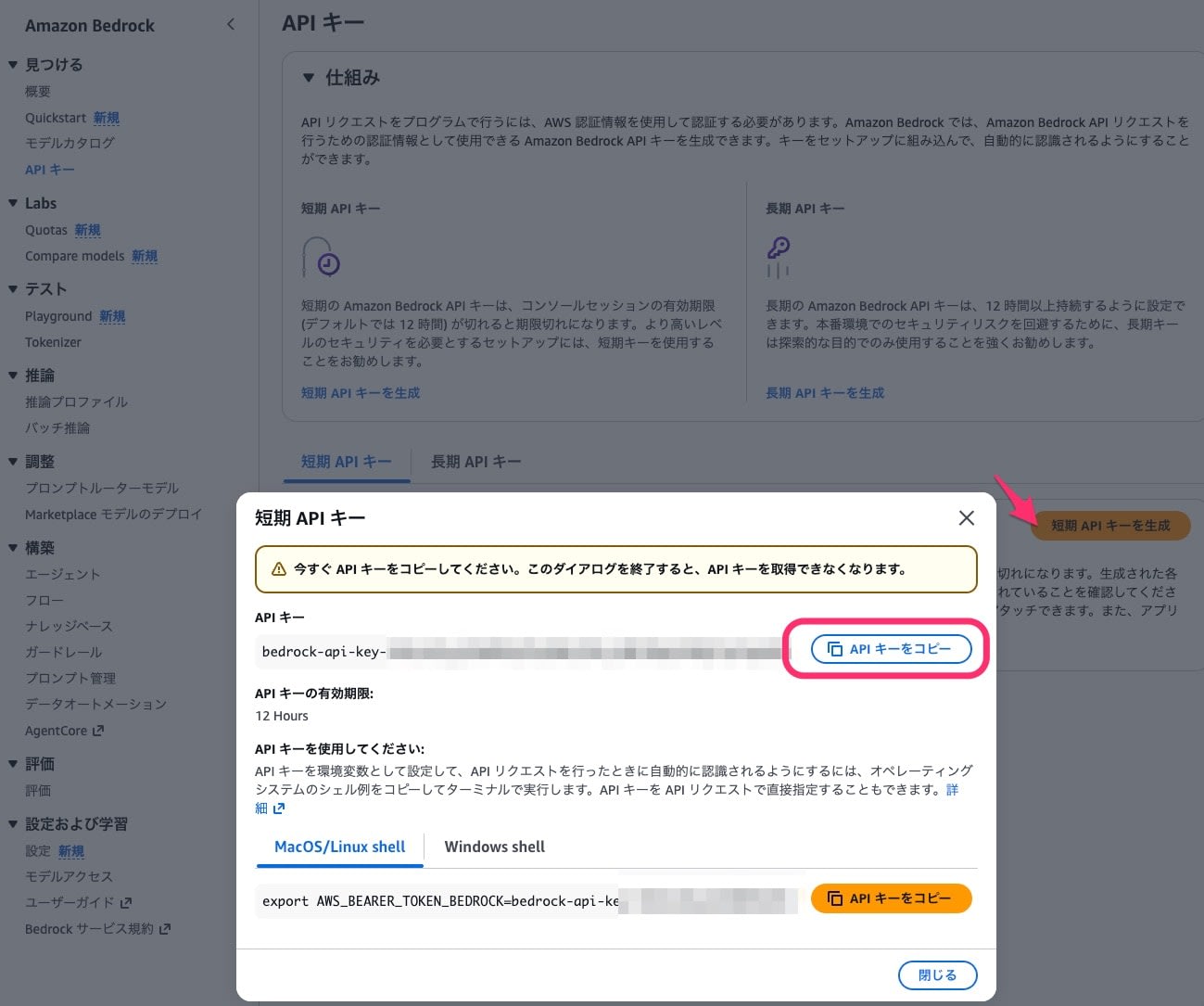The height and width of the screenshot is (1006, 1204).
Task: Collapse the テスト sidebar section
Action: [13, 289]
